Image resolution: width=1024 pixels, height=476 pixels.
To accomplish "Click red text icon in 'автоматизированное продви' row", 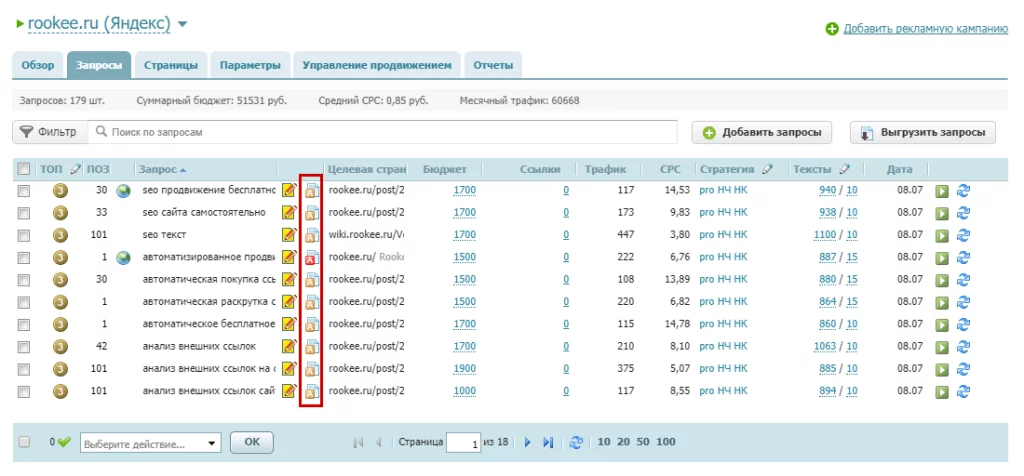I will coord(312,257).
